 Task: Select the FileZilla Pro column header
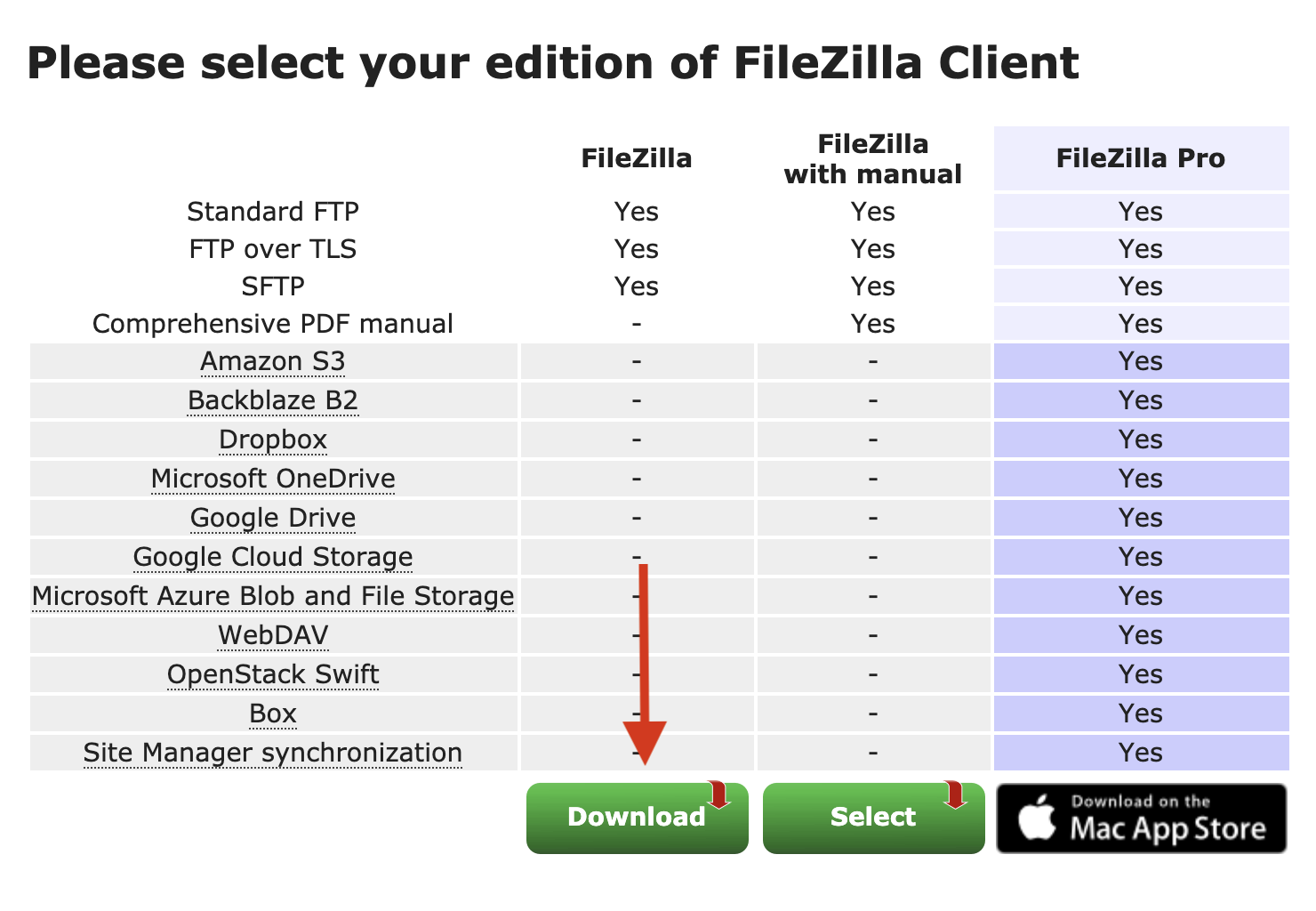(1141, 158)
